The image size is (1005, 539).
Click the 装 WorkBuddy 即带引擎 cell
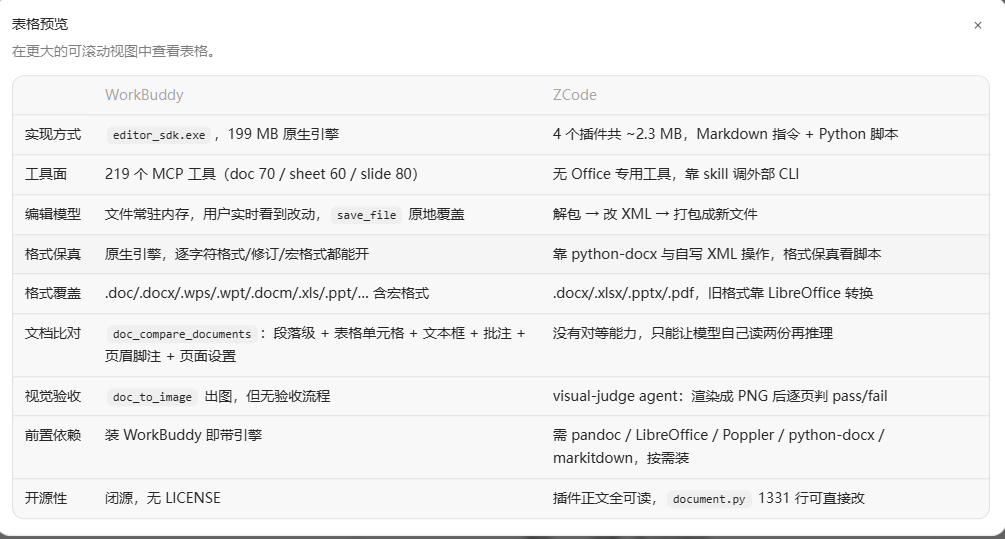tap(183, 435)
